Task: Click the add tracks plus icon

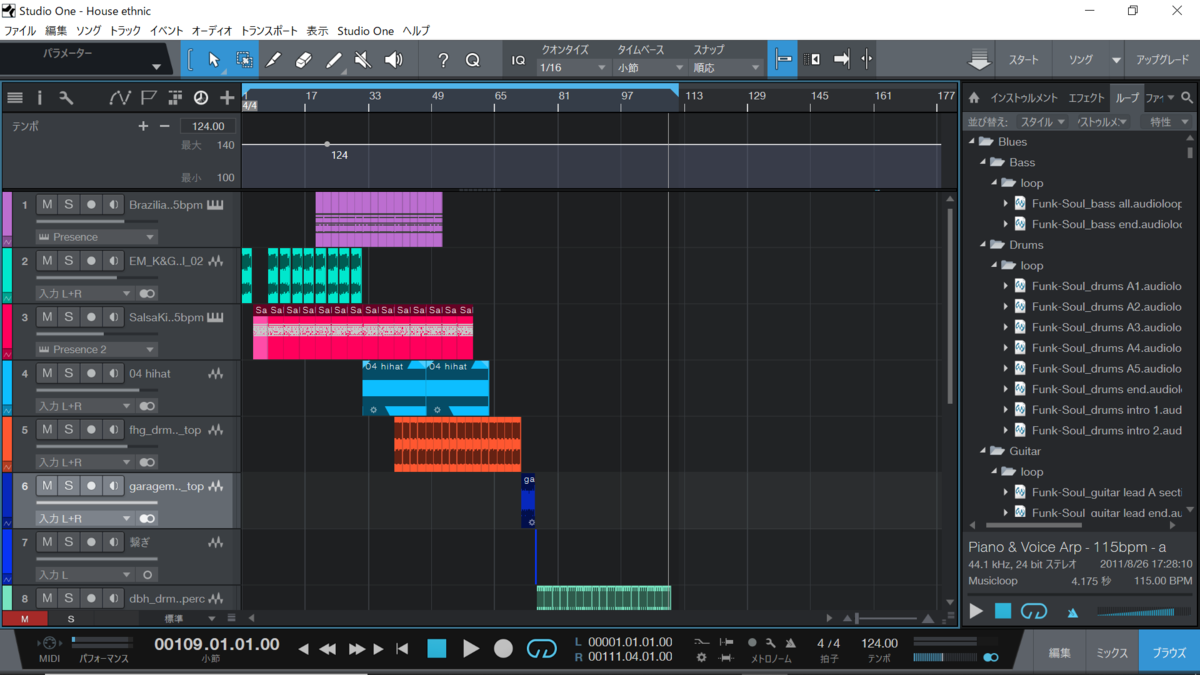Action: pyautogui.click(x=227, y=98)
